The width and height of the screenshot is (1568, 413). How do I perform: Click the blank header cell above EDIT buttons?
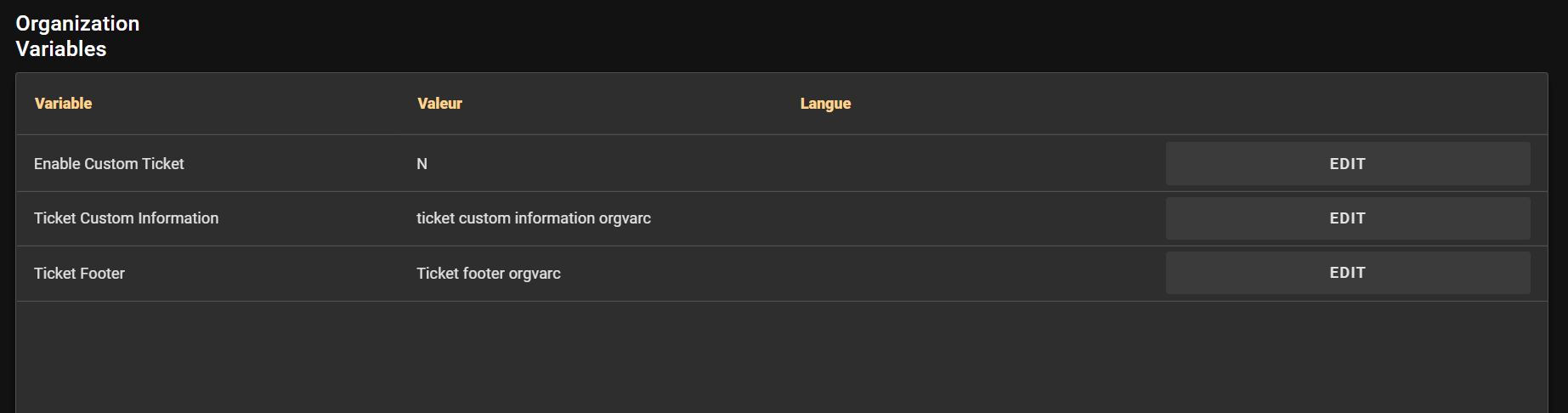point(1347,104)
